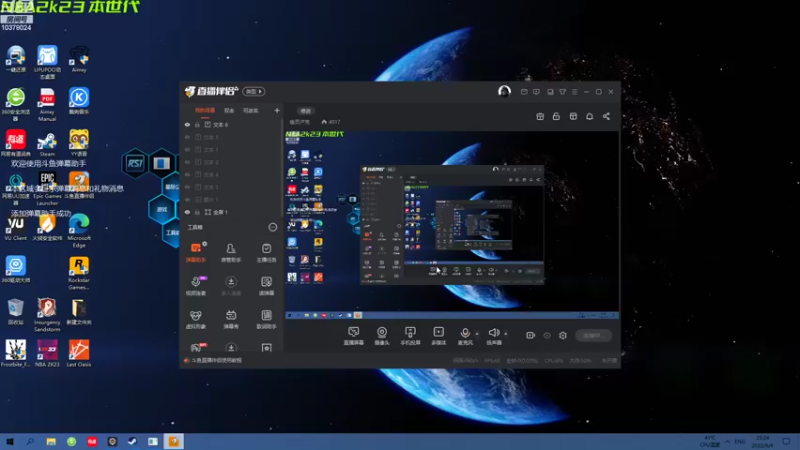Open the 主播任务 streamer tasks tool
The width and height of the screenshot is (800, 450).
(x=266, y=252)
